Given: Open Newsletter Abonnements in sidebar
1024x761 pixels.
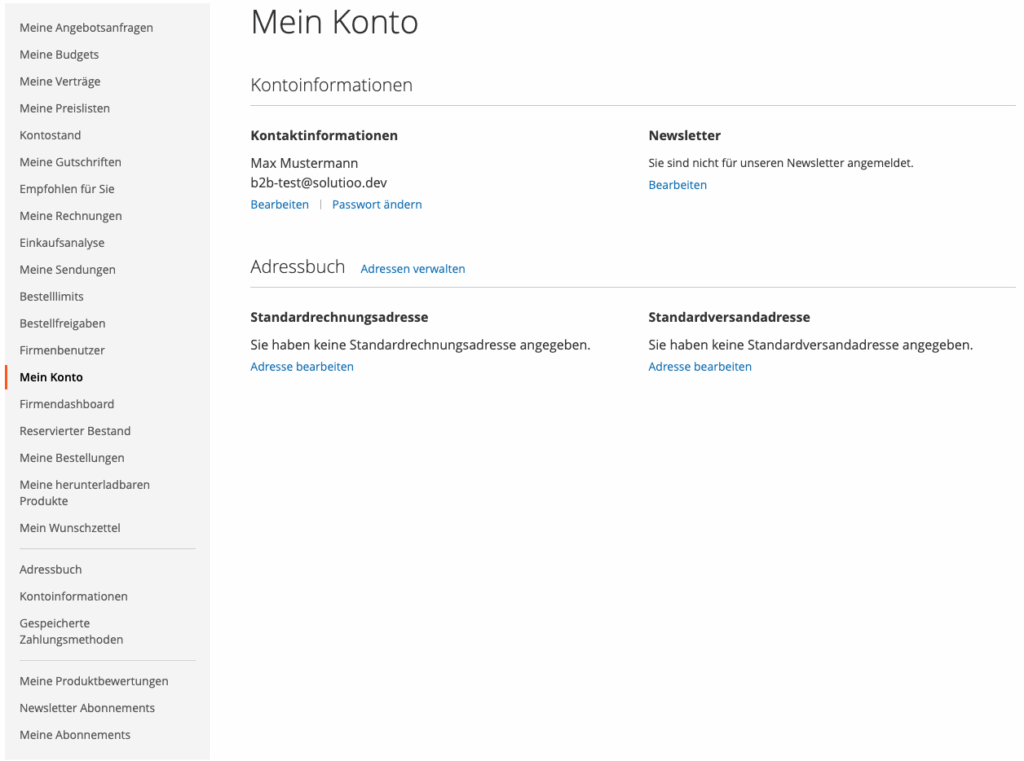Looking at the screenshot, I should (87, 708).
